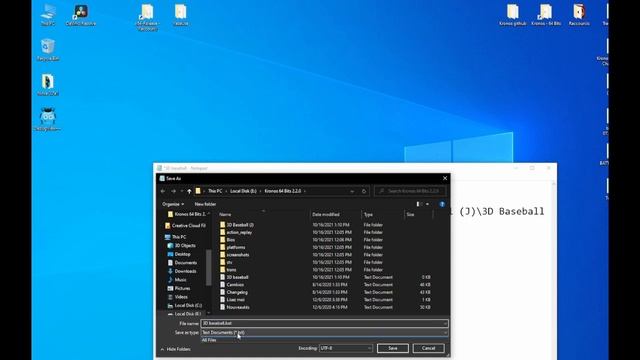Click the Cancel button
Image resolution: width=640 pixels, height=360 pixels.
tap(429, 348)
